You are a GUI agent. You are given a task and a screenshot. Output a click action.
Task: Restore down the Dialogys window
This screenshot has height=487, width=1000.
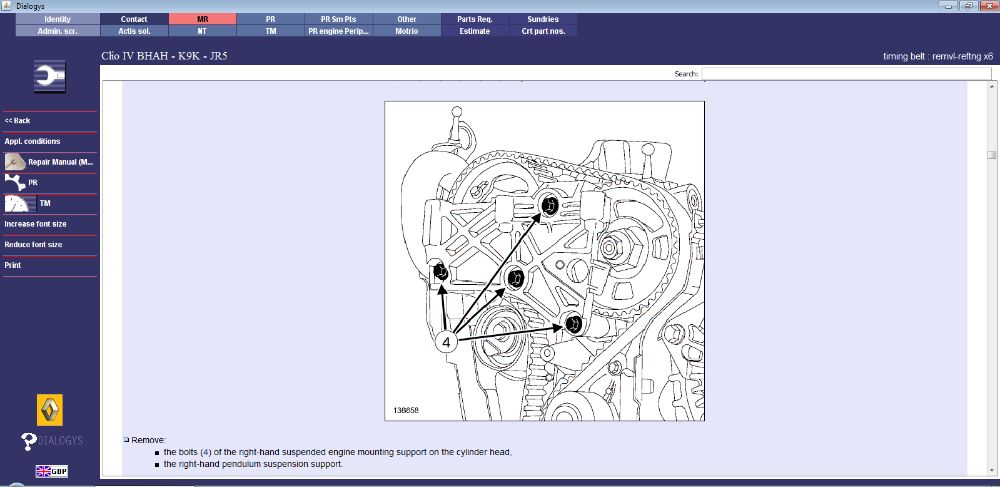tap(969, 5)
